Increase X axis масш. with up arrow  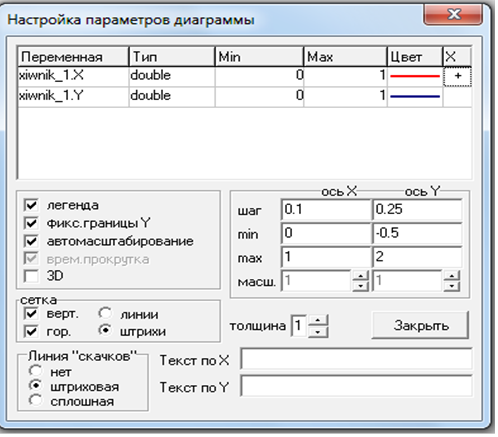[361, 276]
